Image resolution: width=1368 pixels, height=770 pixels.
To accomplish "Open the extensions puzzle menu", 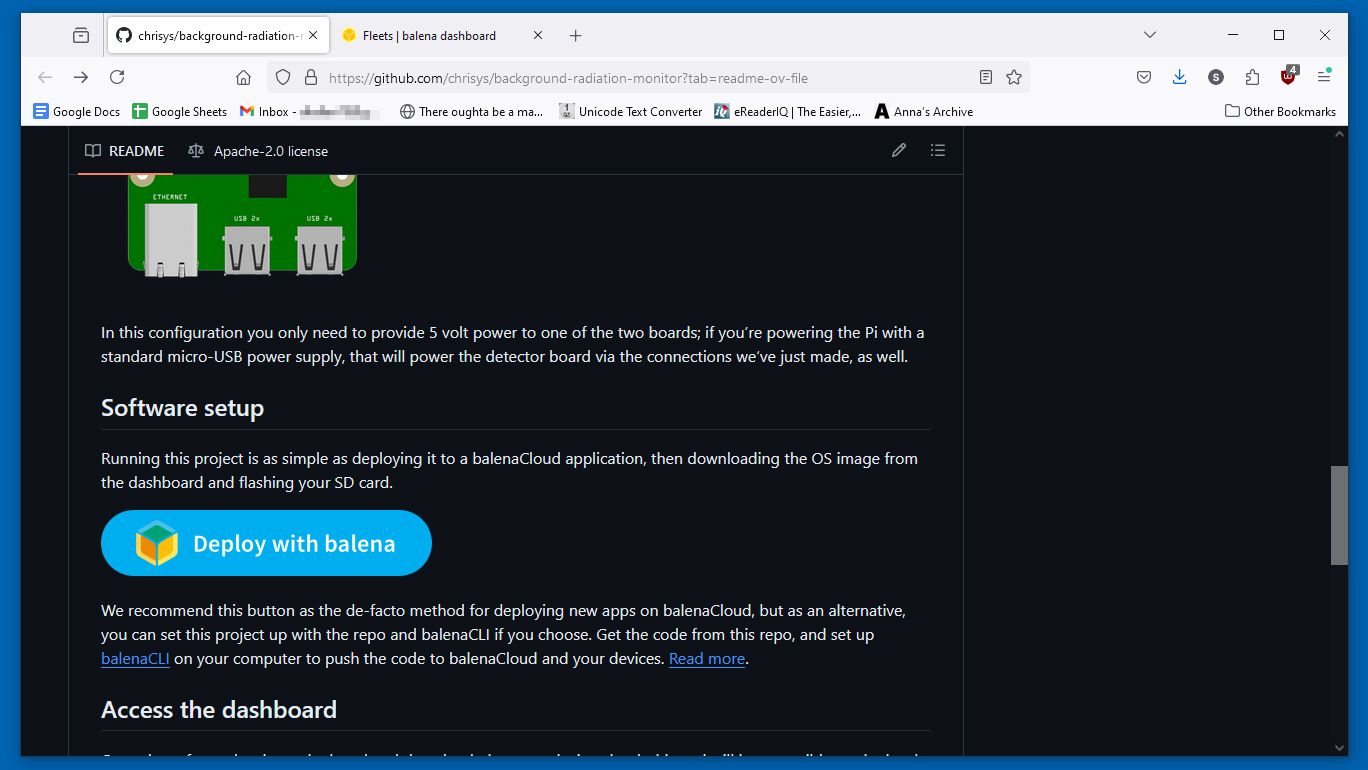I will (1252, 77).
